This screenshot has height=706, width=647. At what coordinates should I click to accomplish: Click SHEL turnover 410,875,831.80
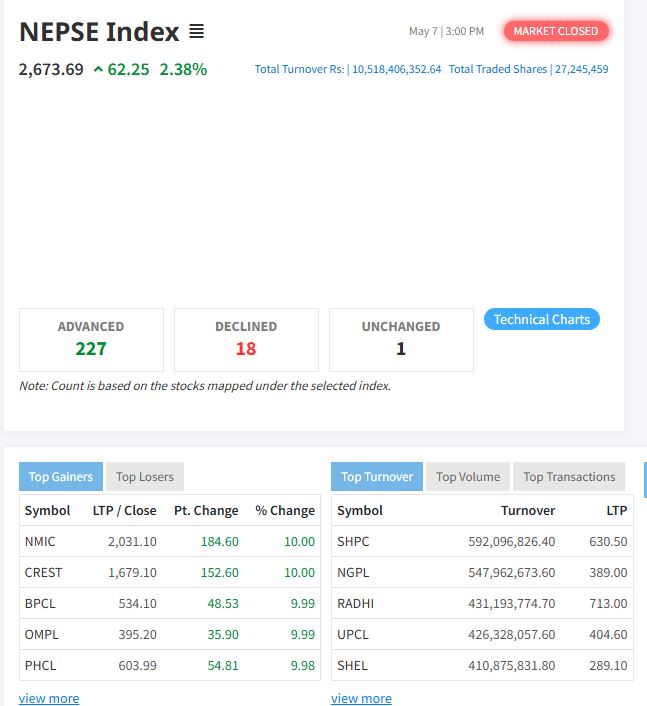click(x=511, y=665)
